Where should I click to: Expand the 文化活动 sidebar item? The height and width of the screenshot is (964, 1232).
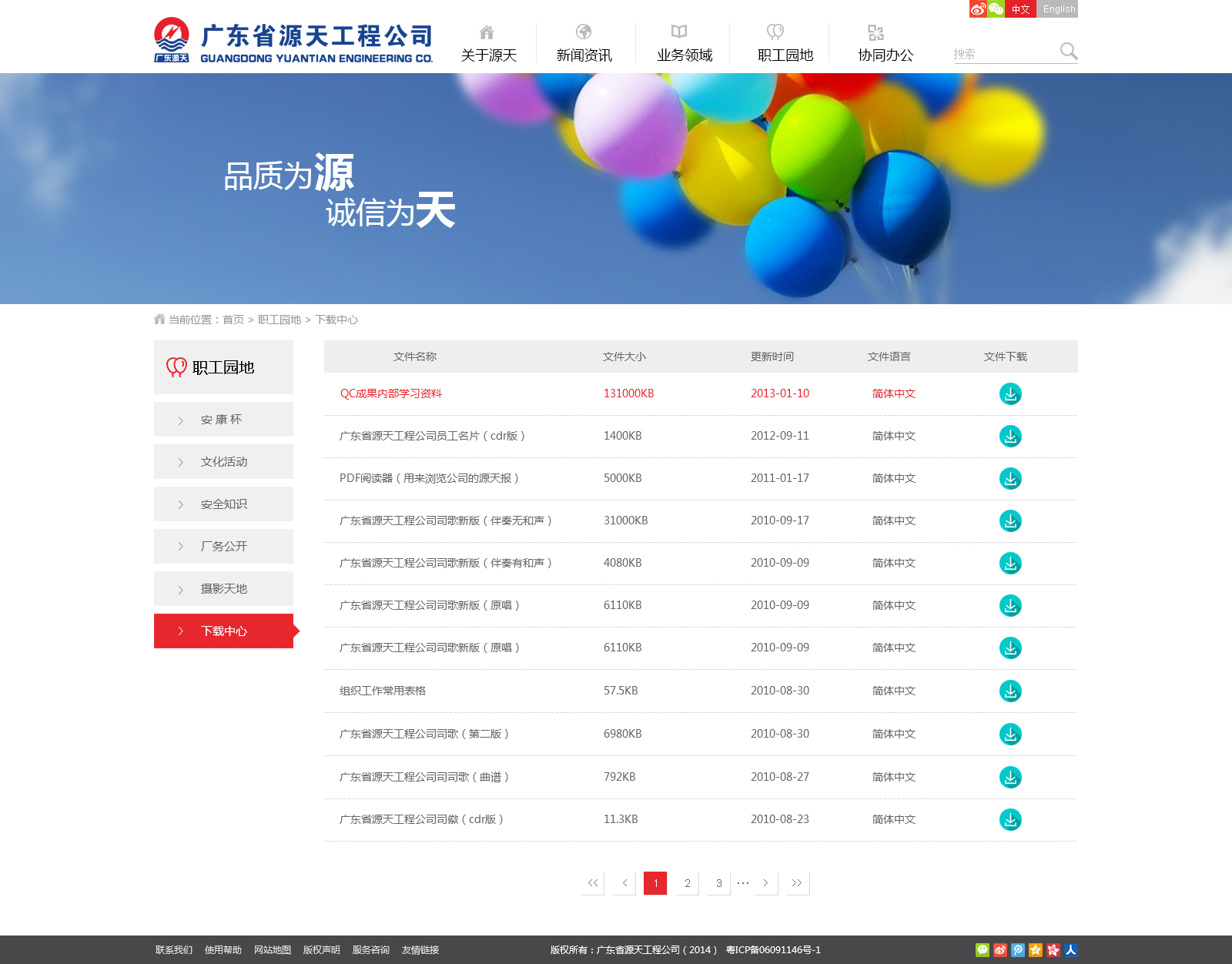click(223, 462)
